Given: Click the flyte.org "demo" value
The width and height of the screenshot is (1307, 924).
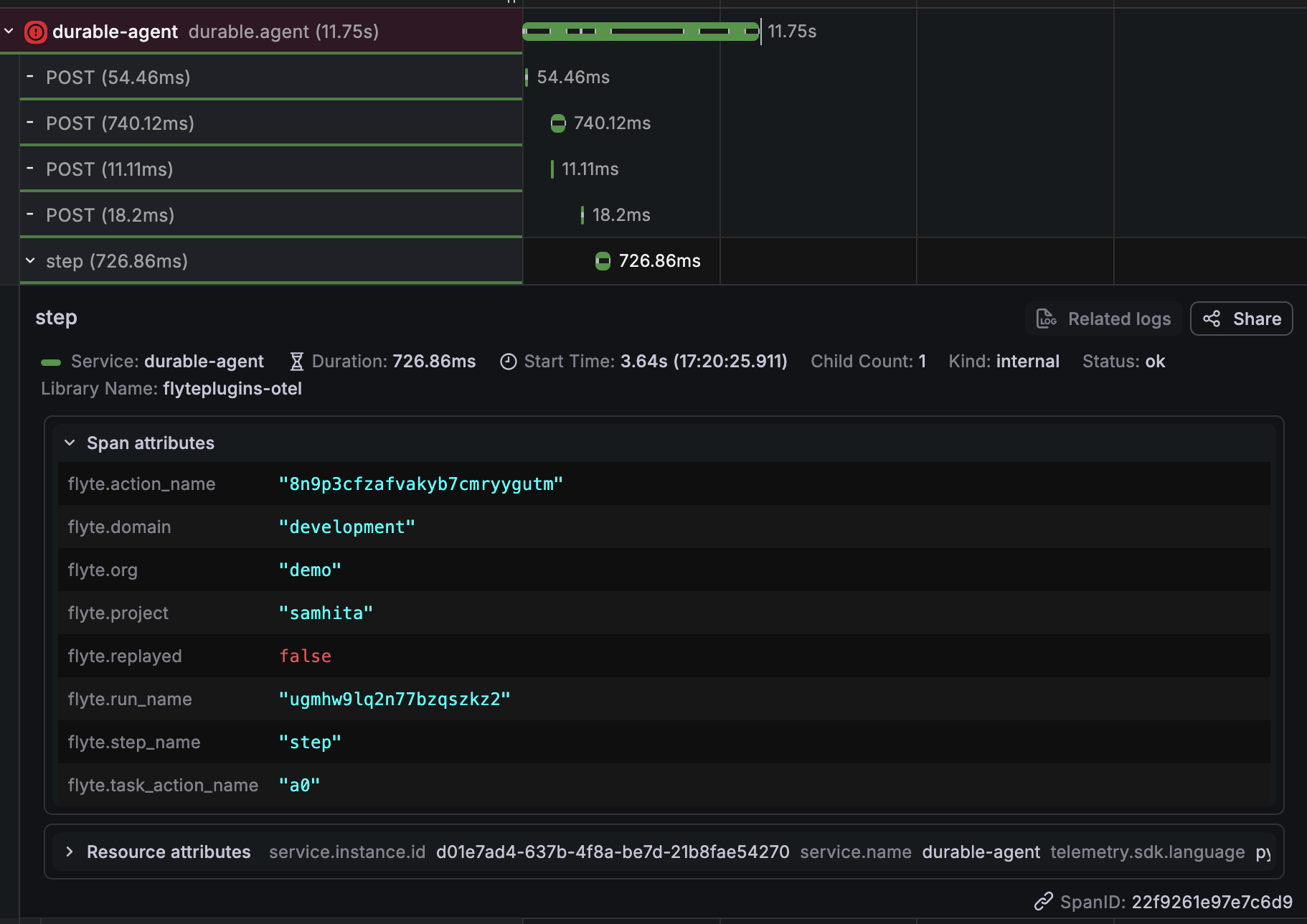Looking at the screenshot, I should [310, 570].
